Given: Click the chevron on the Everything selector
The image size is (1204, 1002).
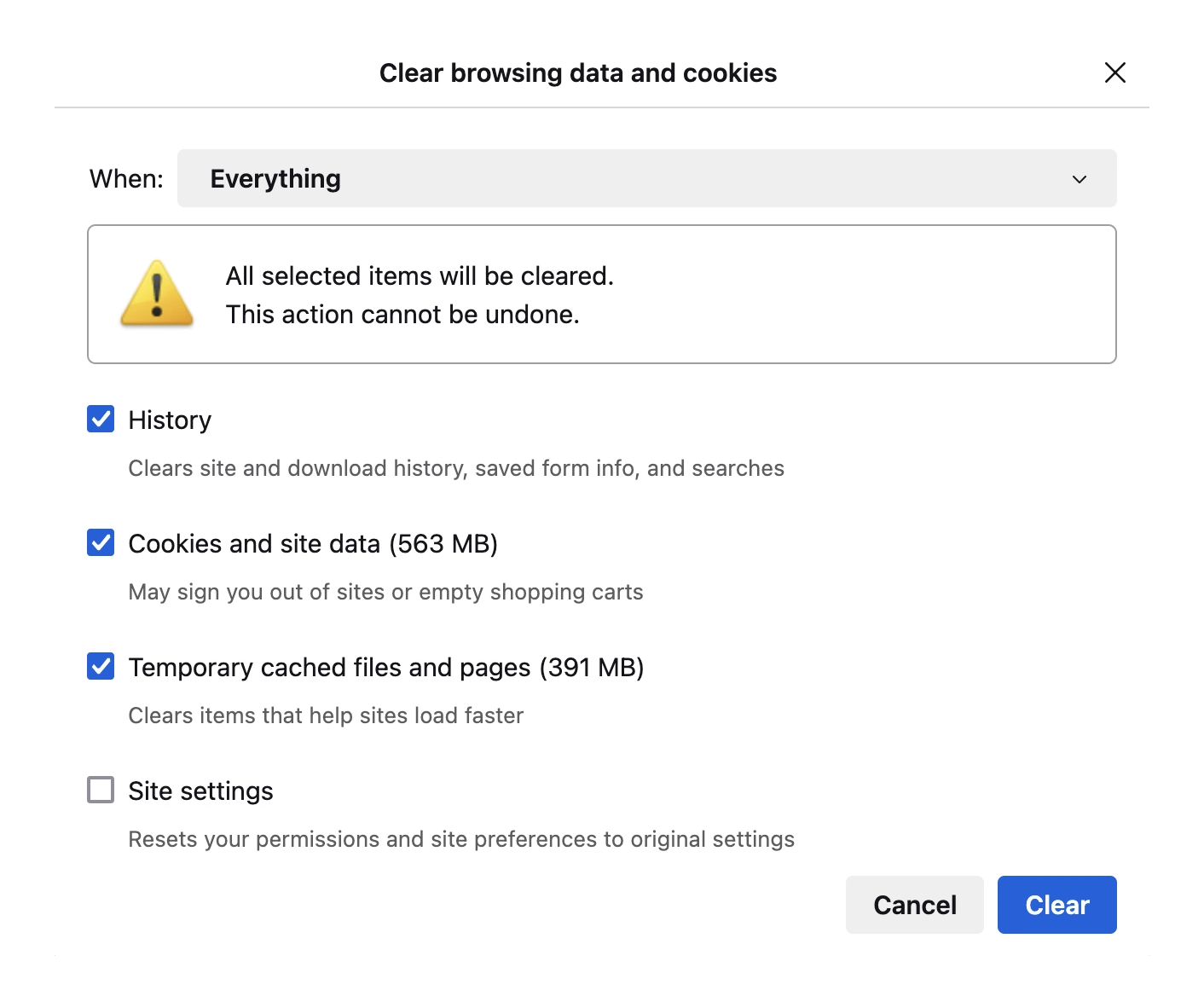Looking at the screenshot, I should [1080, 178].
